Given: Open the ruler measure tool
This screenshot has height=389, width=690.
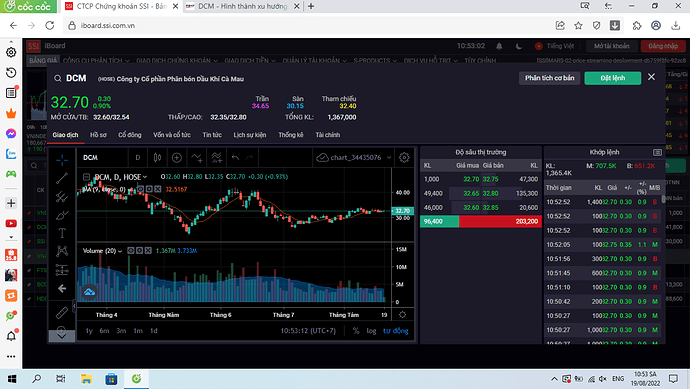Looking at the screenshot, I should [x=62, y=313].
